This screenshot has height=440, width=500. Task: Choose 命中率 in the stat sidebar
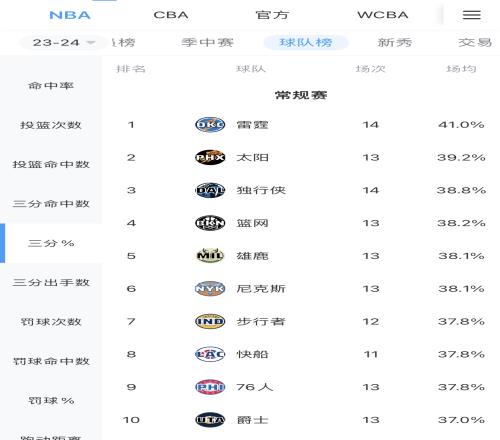pos(51,86)
